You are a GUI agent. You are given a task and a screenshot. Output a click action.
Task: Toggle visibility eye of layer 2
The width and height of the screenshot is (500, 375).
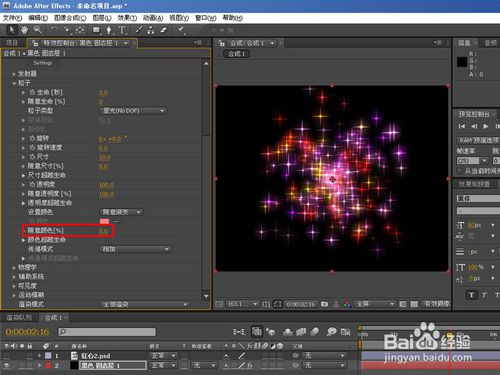point(7,365)
